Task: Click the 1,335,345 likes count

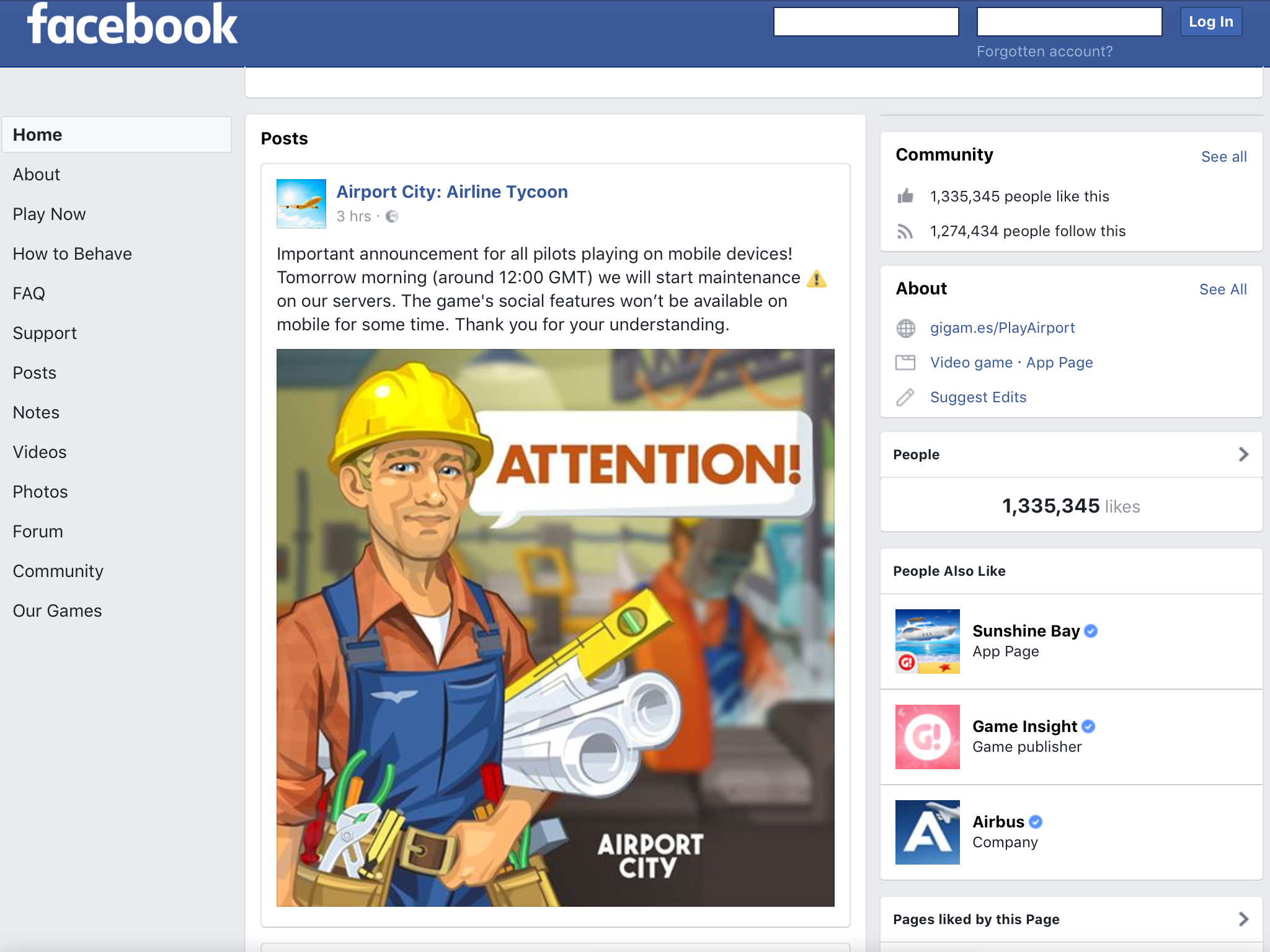Action: click(x=1072, y=506)
